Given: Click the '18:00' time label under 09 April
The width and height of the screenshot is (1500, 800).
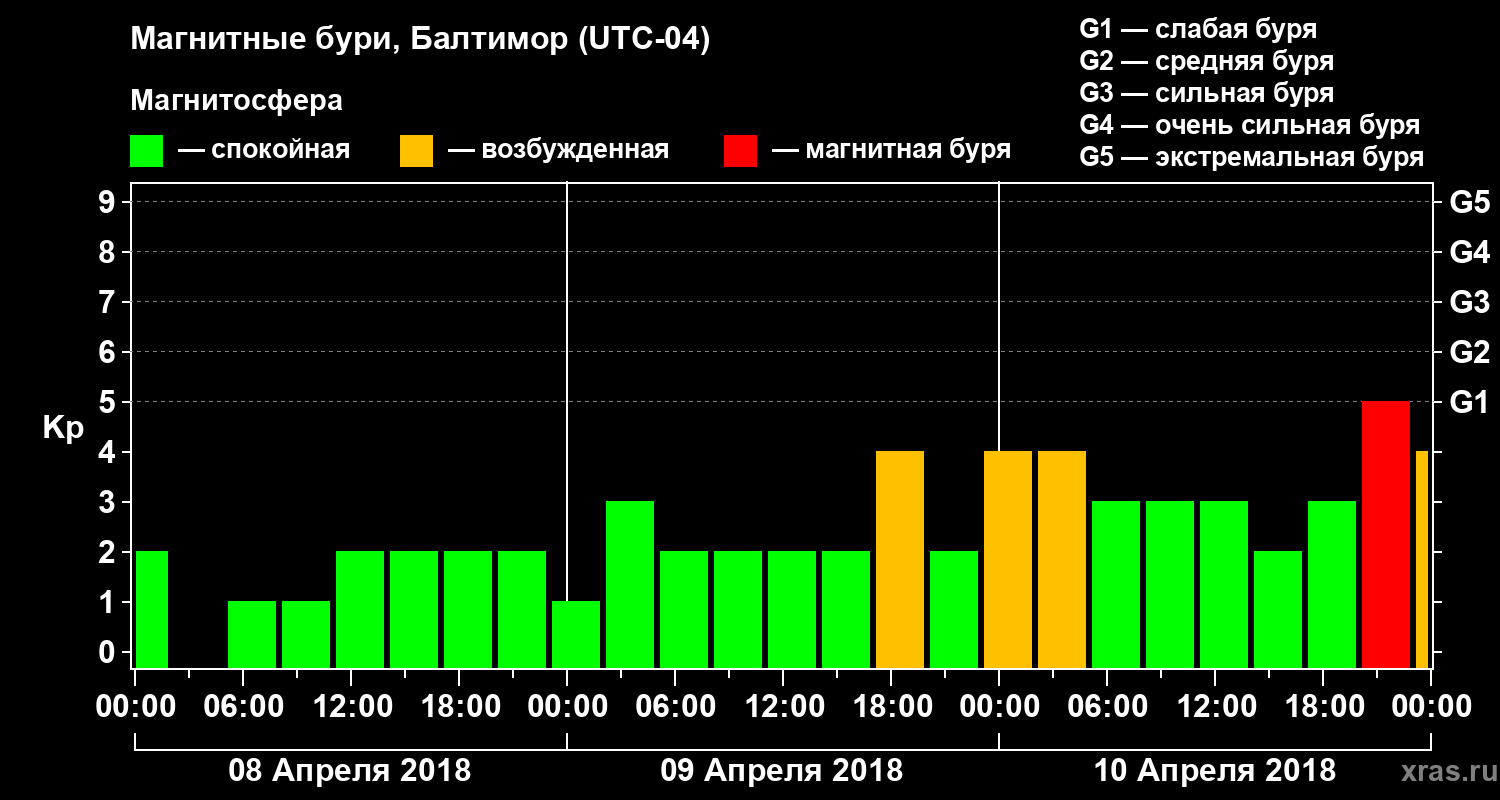Looking at the screenshot, I should [x=891, y=707].
